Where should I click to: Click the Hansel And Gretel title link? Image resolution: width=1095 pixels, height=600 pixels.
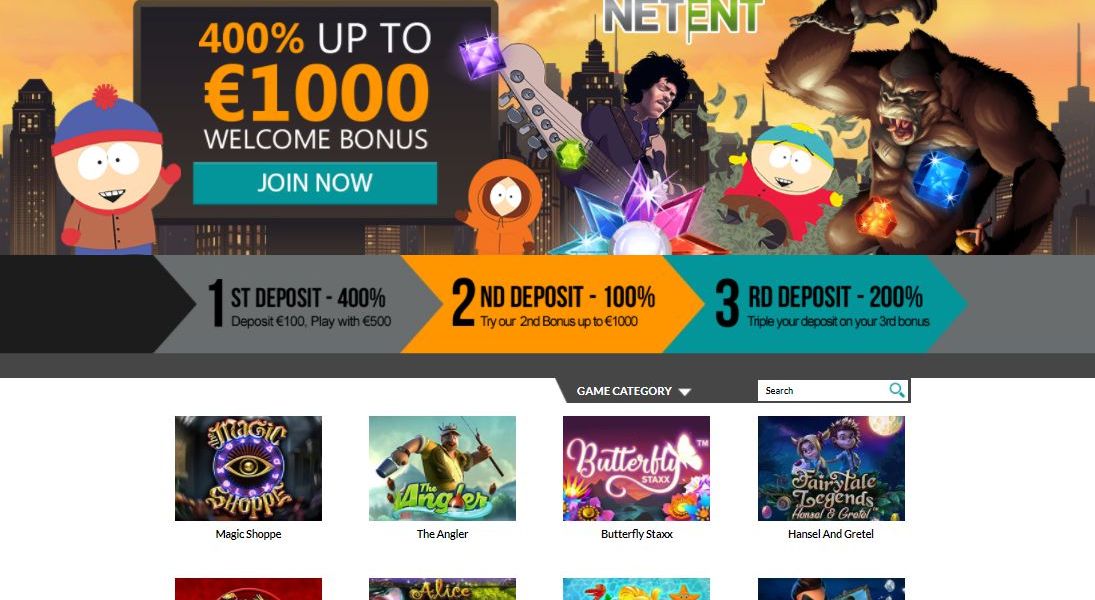tap(831, 534)
